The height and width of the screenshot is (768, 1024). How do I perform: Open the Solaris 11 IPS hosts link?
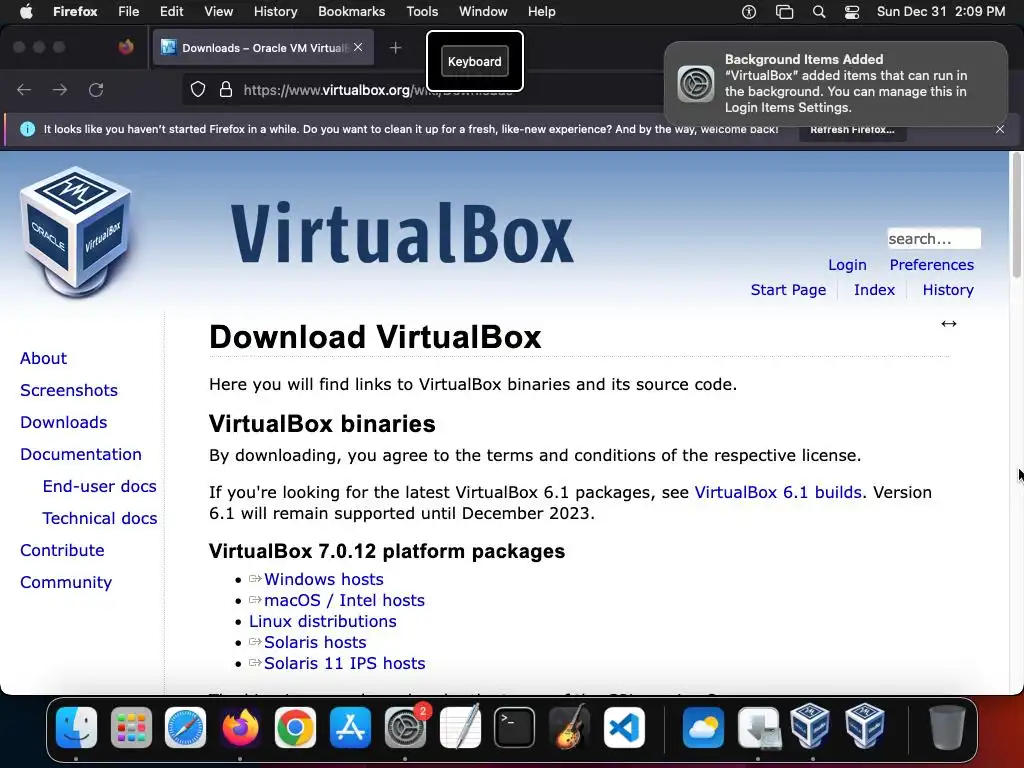click(x=344, y=663)
